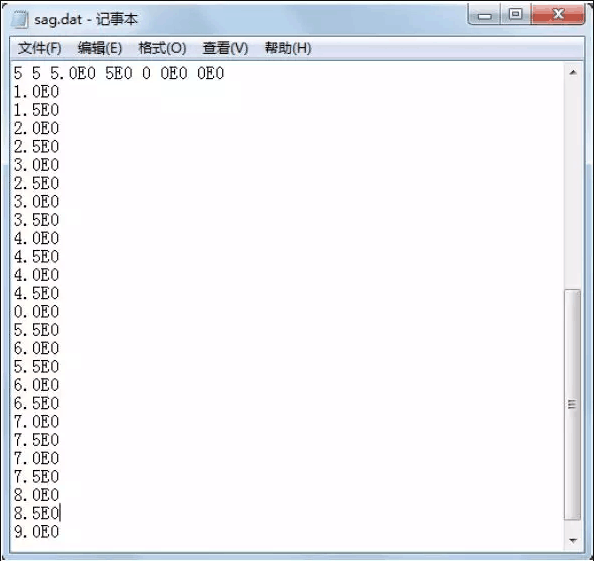Click at end of the 8.5E0 line

60,514
